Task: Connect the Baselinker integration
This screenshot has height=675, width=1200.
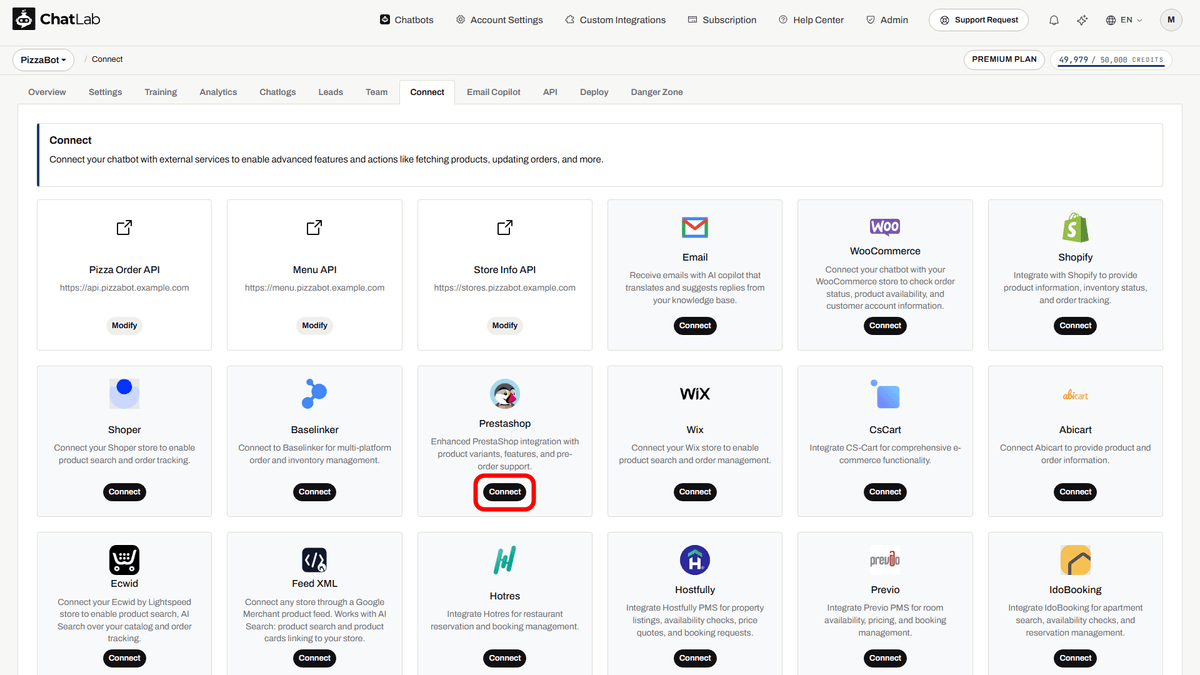Action: (314, 492)
